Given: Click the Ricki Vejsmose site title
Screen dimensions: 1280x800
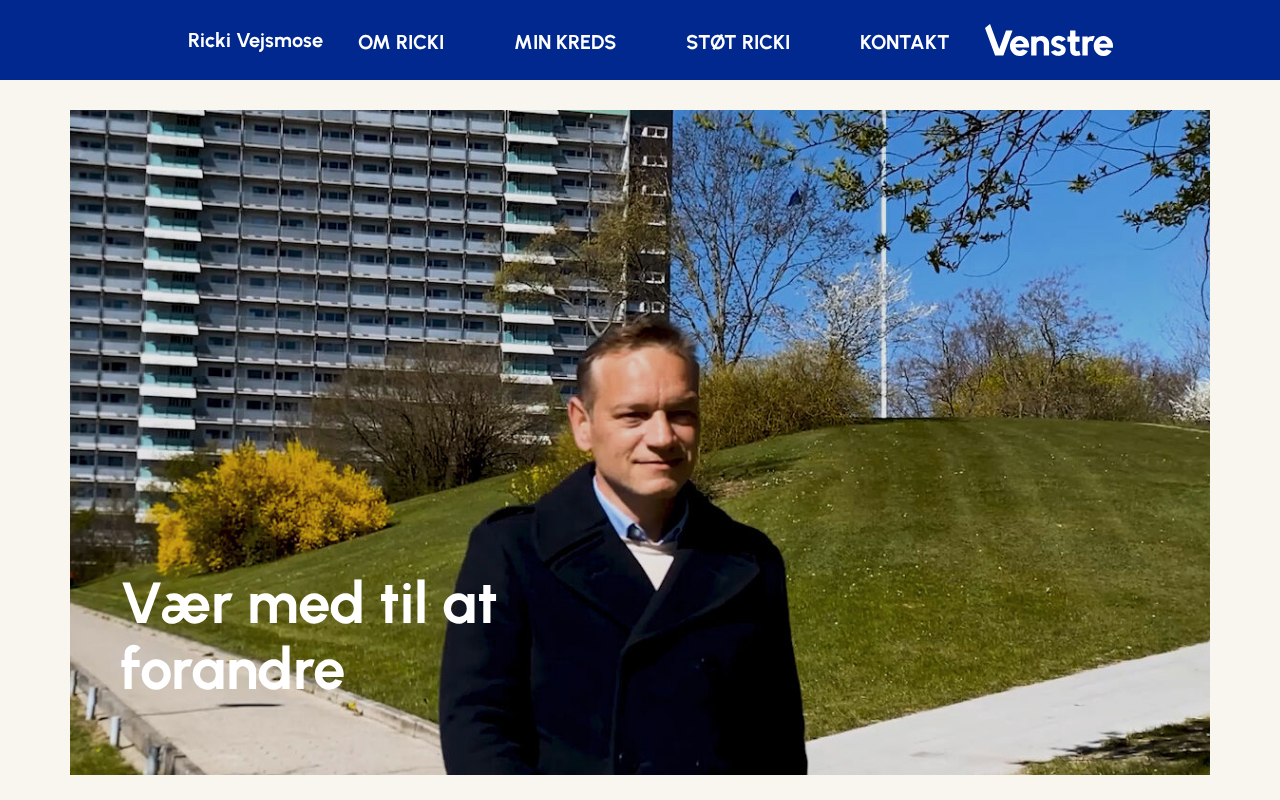Looking at the screenshot, I should click(x=255, y=41).
